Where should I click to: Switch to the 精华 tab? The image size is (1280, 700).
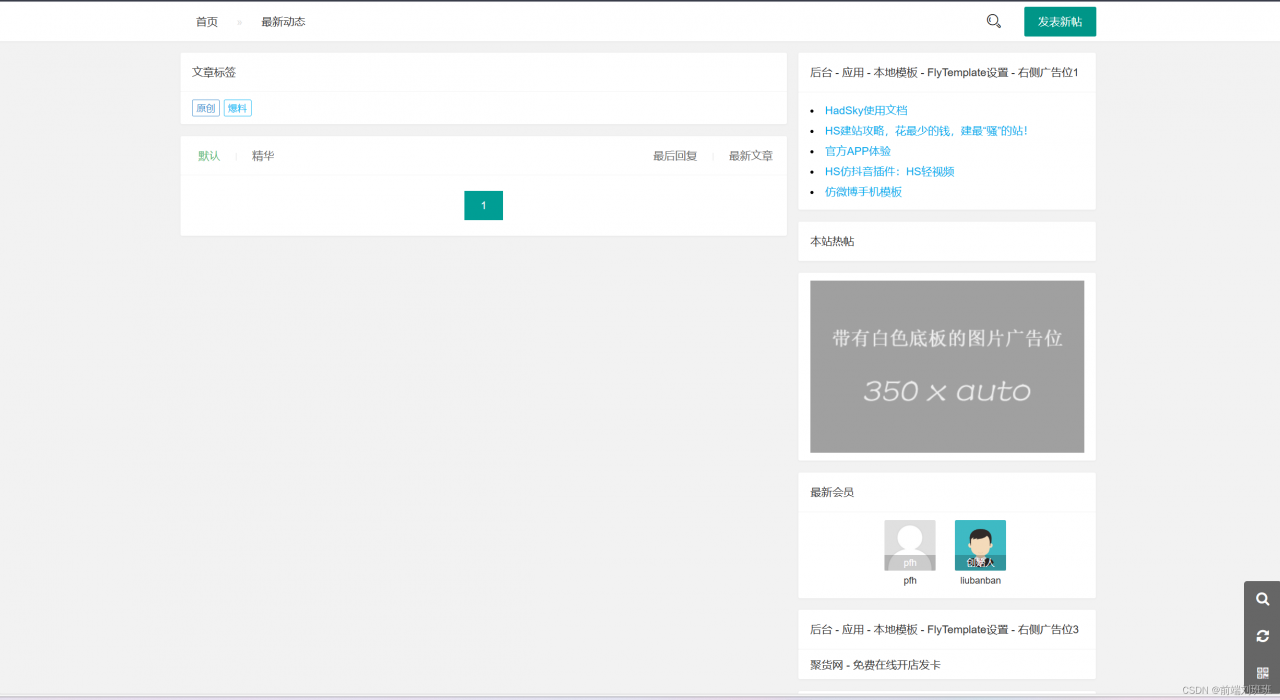coord(262,155)
